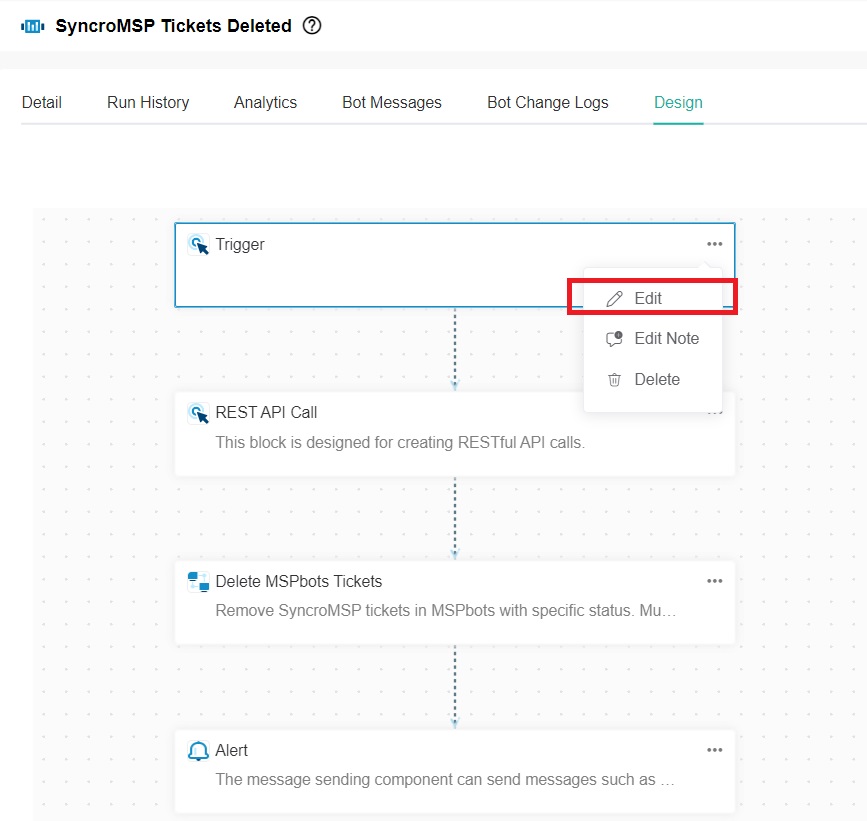Screen dimensions: 867x821
Task: Switch to the Bot Messages tab
Action: coord(392,102)
